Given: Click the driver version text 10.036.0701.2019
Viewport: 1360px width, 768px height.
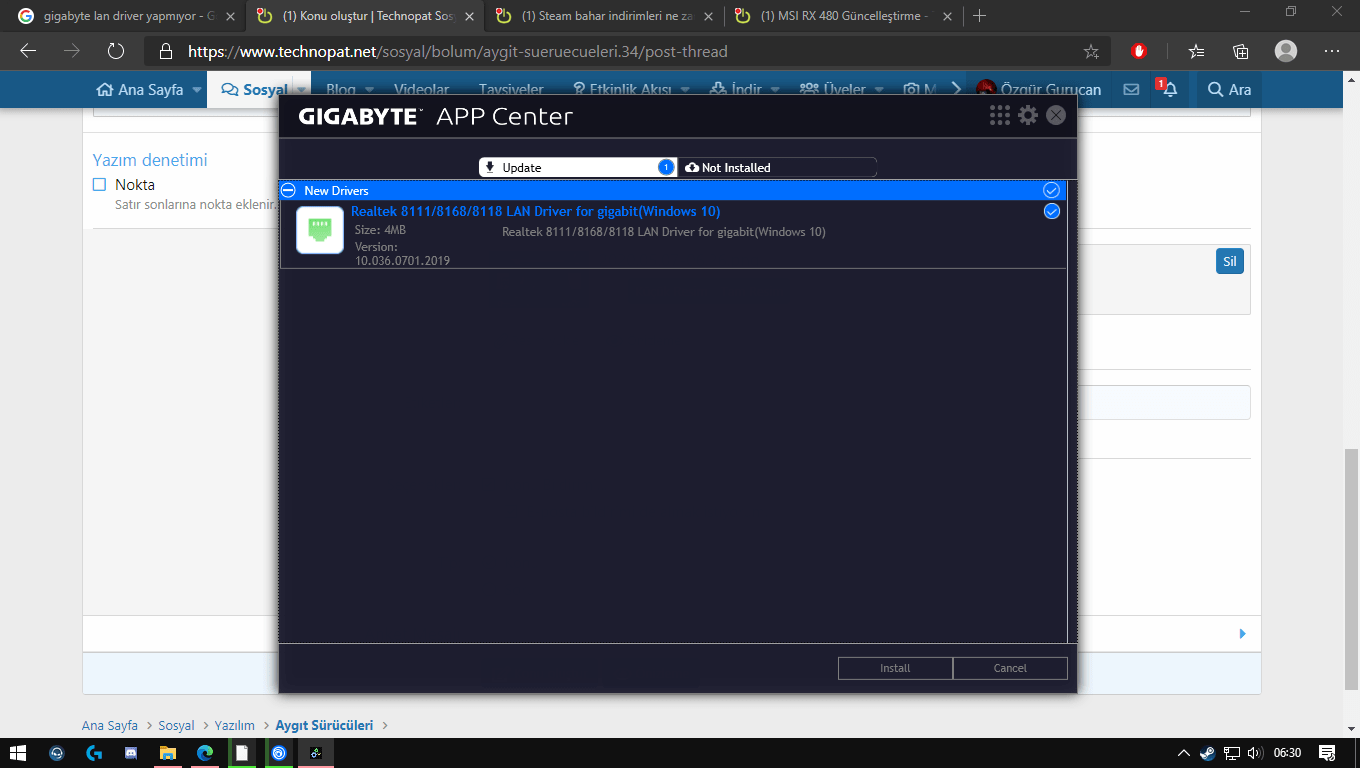Looking at the screenshot, I should click(x=402, y=261).
